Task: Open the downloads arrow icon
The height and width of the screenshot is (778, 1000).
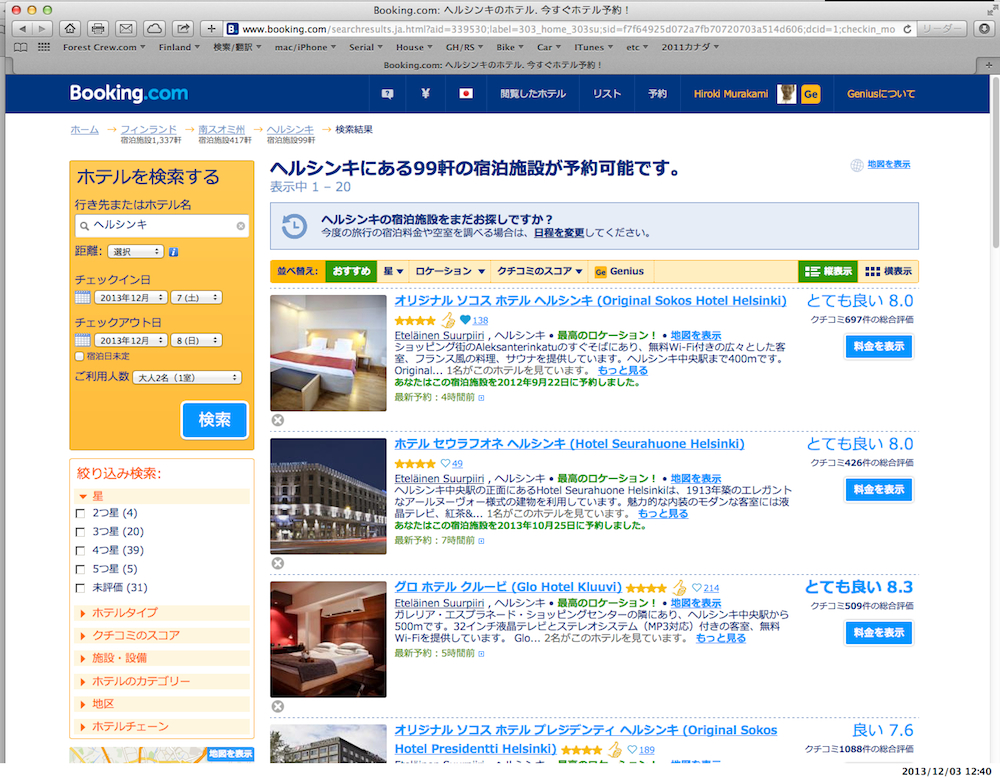Action: [984, 29]
